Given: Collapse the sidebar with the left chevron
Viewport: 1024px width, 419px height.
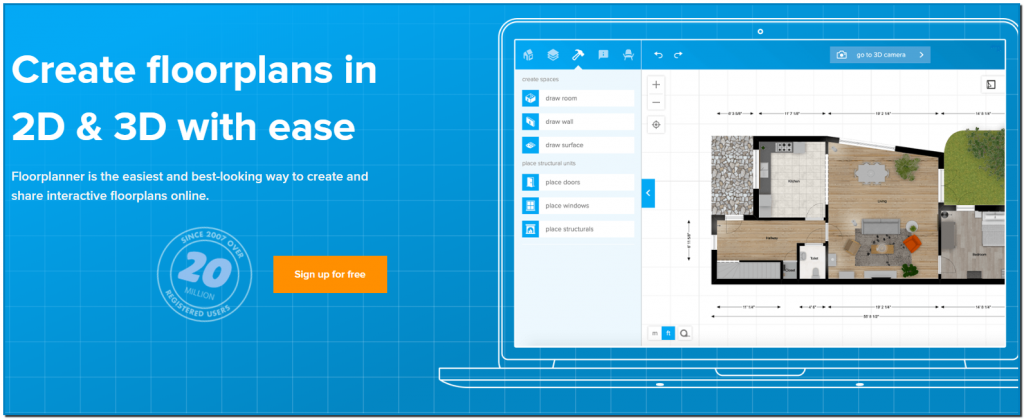Looking at the screenshot, I should tap(647, 192).
